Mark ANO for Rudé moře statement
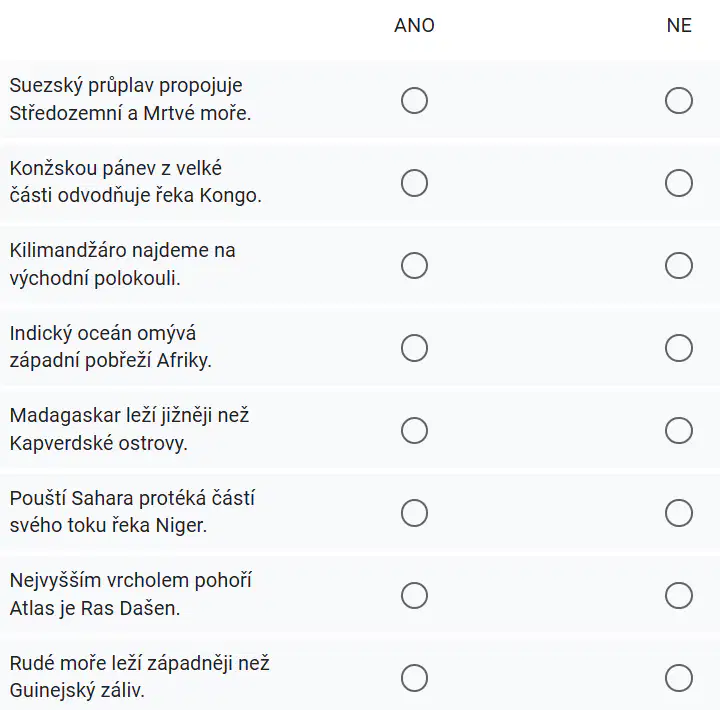This screenshot has width=720, height=710. [414, 678]
